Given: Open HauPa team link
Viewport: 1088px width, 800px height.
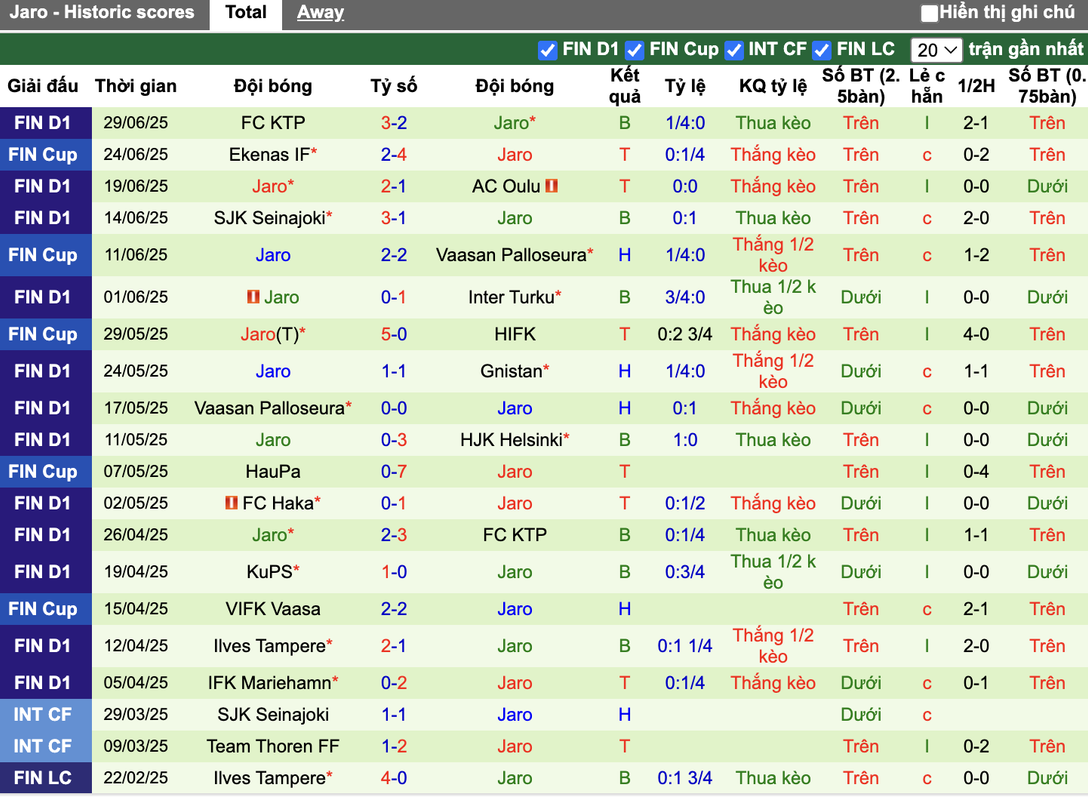Looking at the screenshot, I should (273, 472).
